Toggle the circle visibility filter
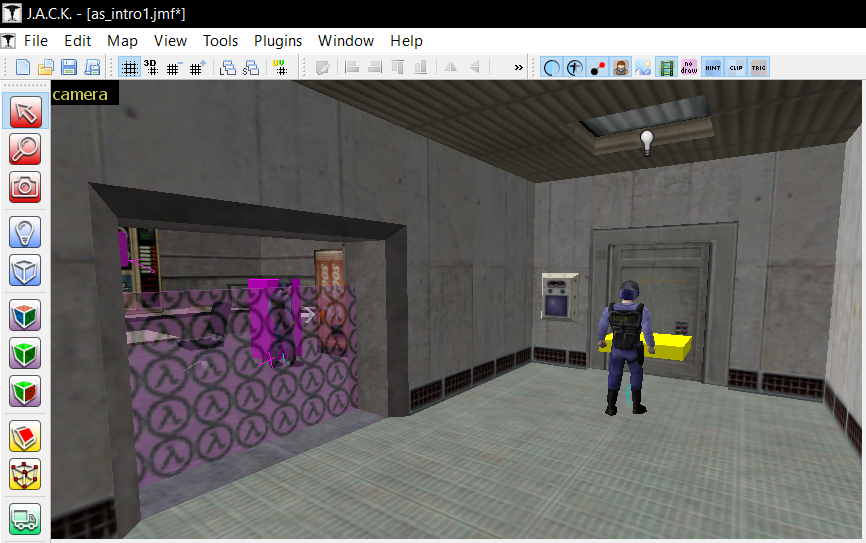Image resolution: width=866 pixels, height=543 pixels. tap(552, 67)
